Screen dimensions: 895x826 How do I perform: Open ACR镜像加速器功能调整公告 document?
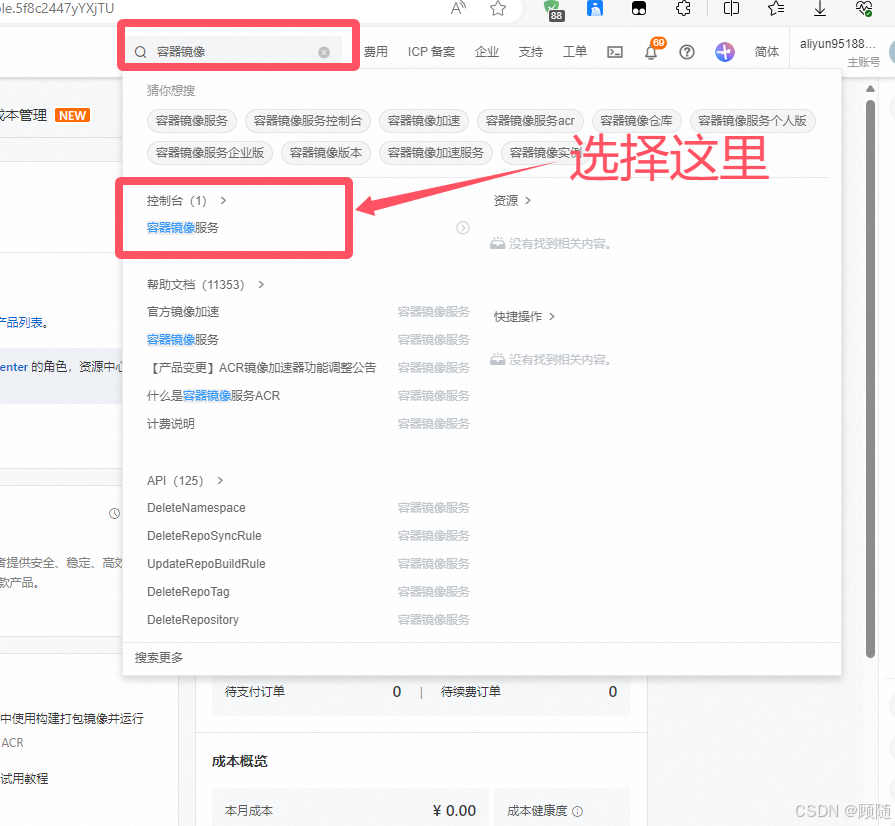pyautogui.click(x=261, y=368)
